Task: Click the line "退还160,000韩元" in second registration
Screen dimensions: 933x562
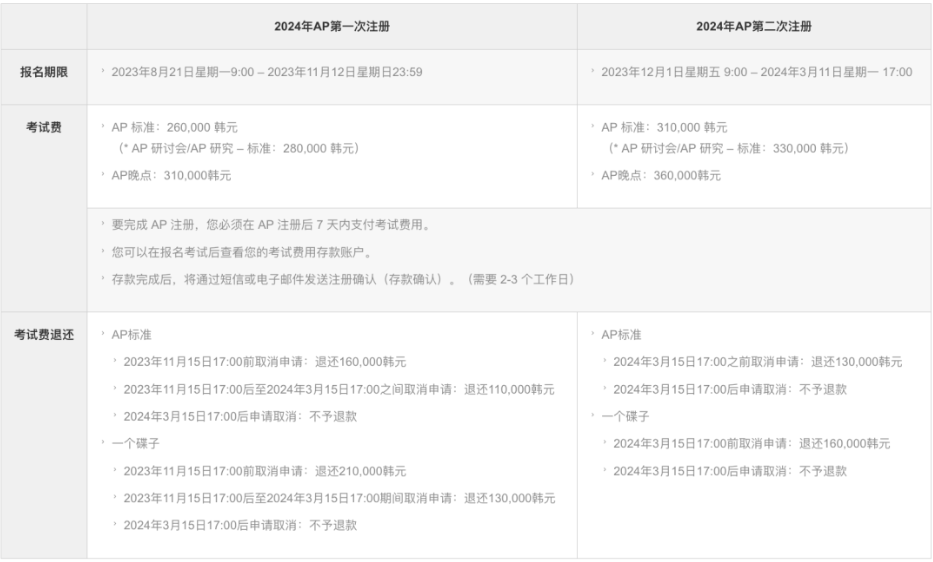Action: point(752,443)
